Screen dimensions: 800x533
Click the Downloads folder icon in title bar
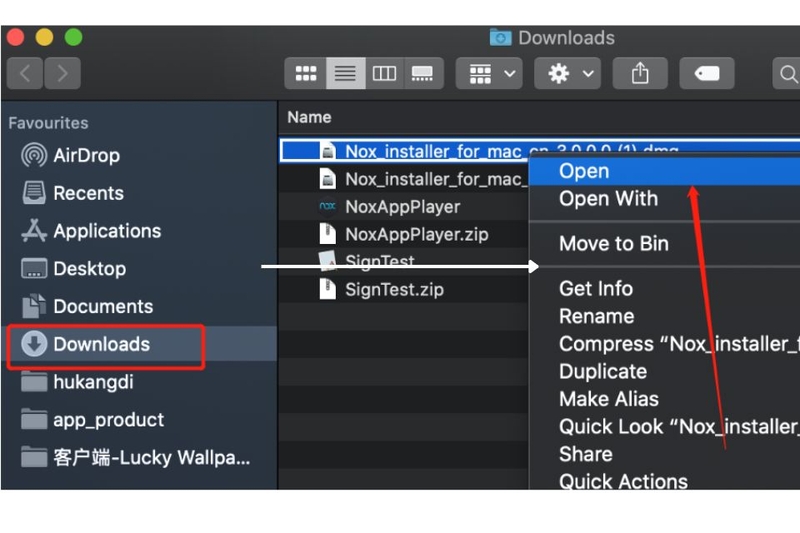click(501, 37)
